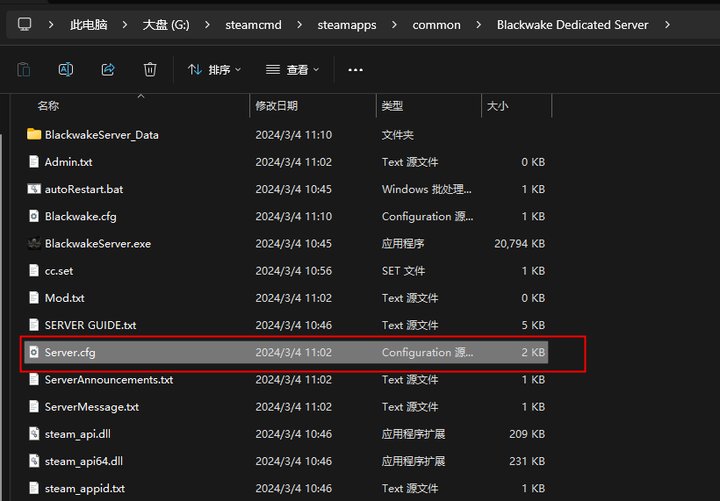720x501 pixels.
Task: Click the Server.cfg file name
Action: 70,352
